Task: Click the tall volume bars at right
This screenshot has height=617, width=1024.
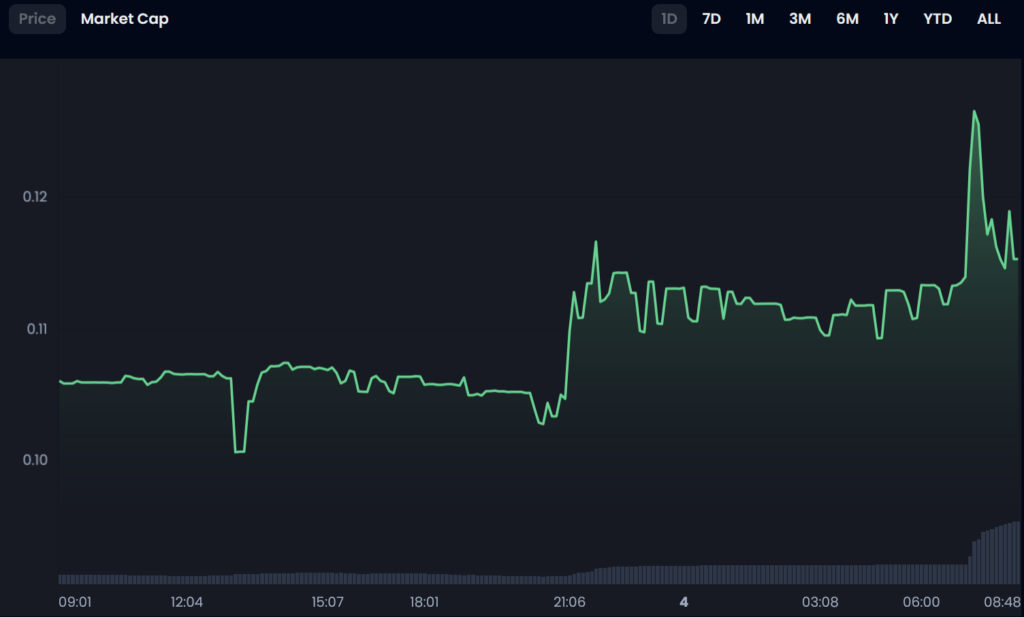Action: (1000, 553)
